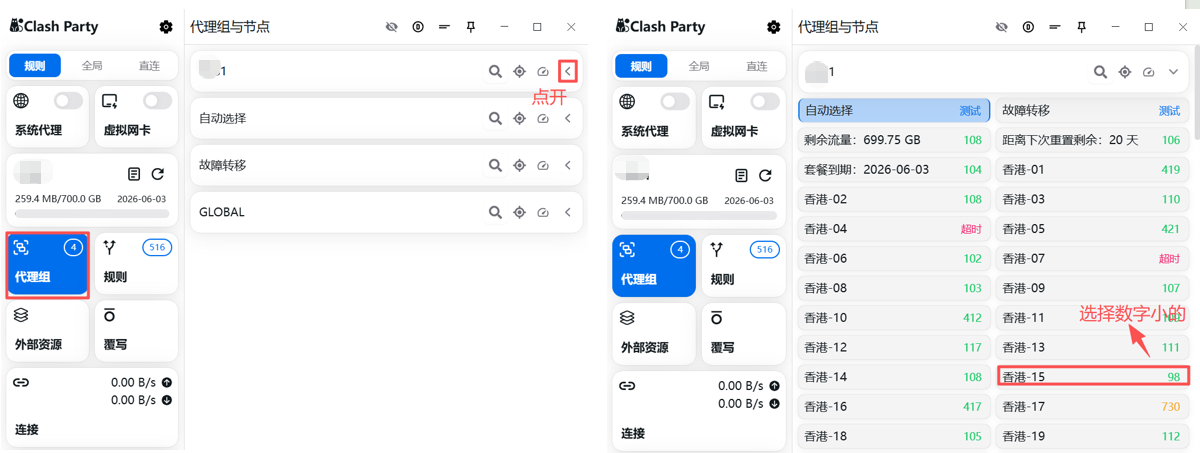1200x453 pixels.
Task: Open 覆写 card in left window
Action: [137, 331]
